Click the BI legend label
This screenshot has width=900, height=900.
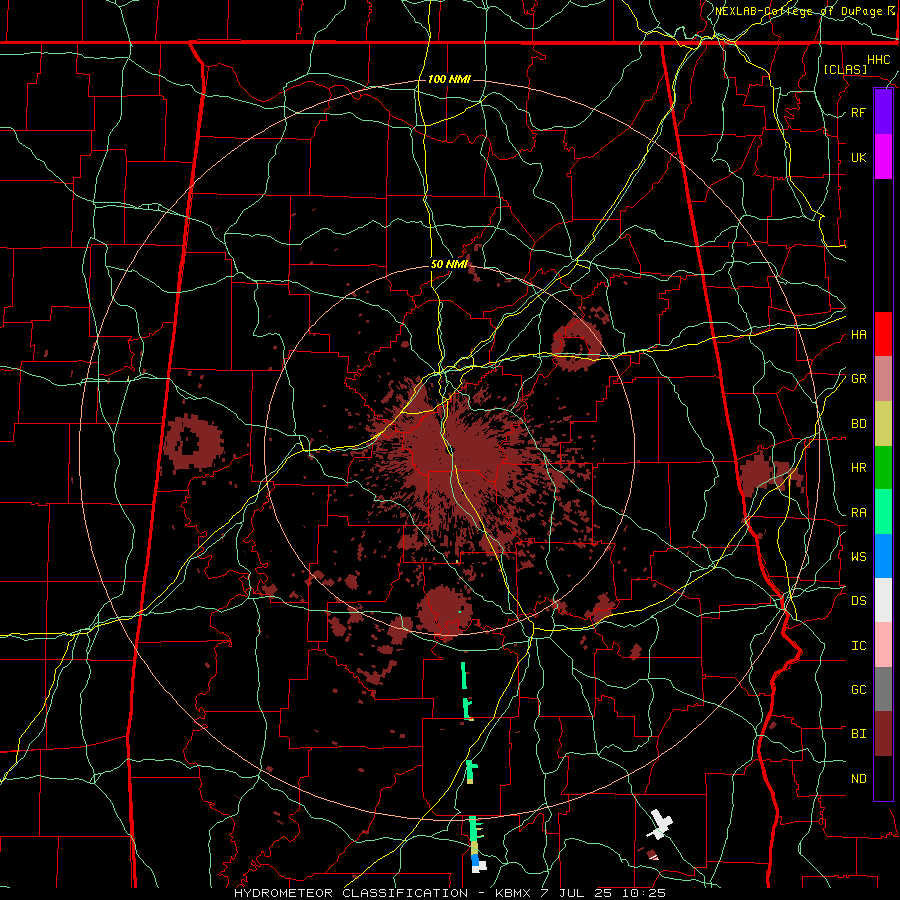tap(858, 734)
